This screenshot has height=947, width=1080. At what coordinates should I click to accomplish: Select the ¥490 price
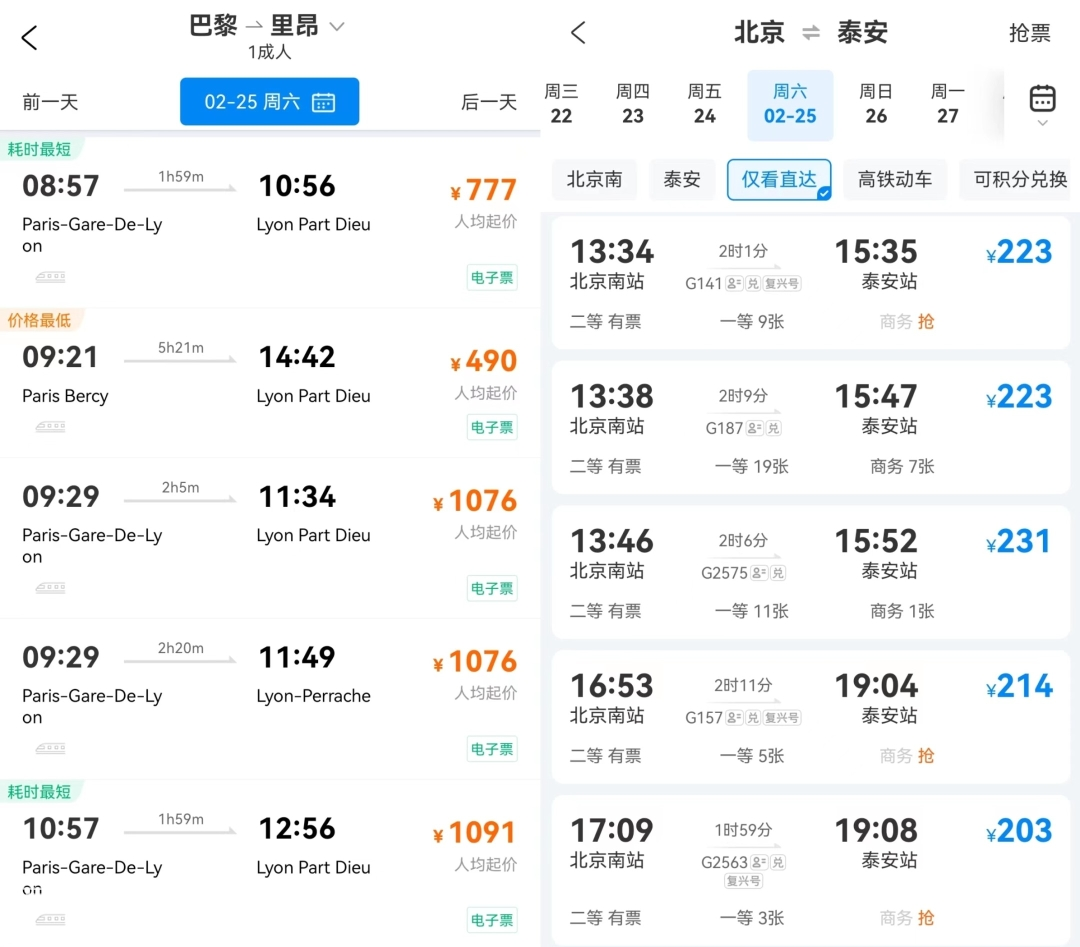click(x=483, y=362)
